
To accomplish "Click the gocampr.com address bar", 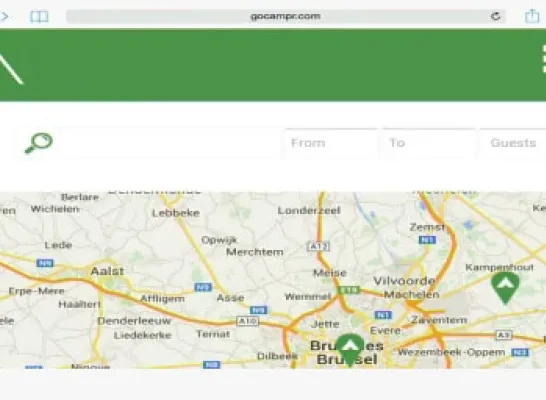I will 286,16.
